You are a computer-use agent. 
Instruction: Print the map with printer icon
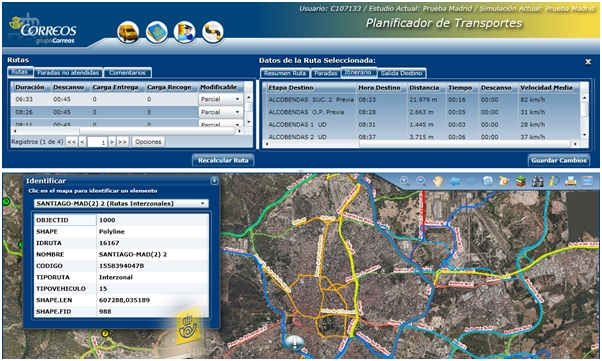click(x=571, y=181)
